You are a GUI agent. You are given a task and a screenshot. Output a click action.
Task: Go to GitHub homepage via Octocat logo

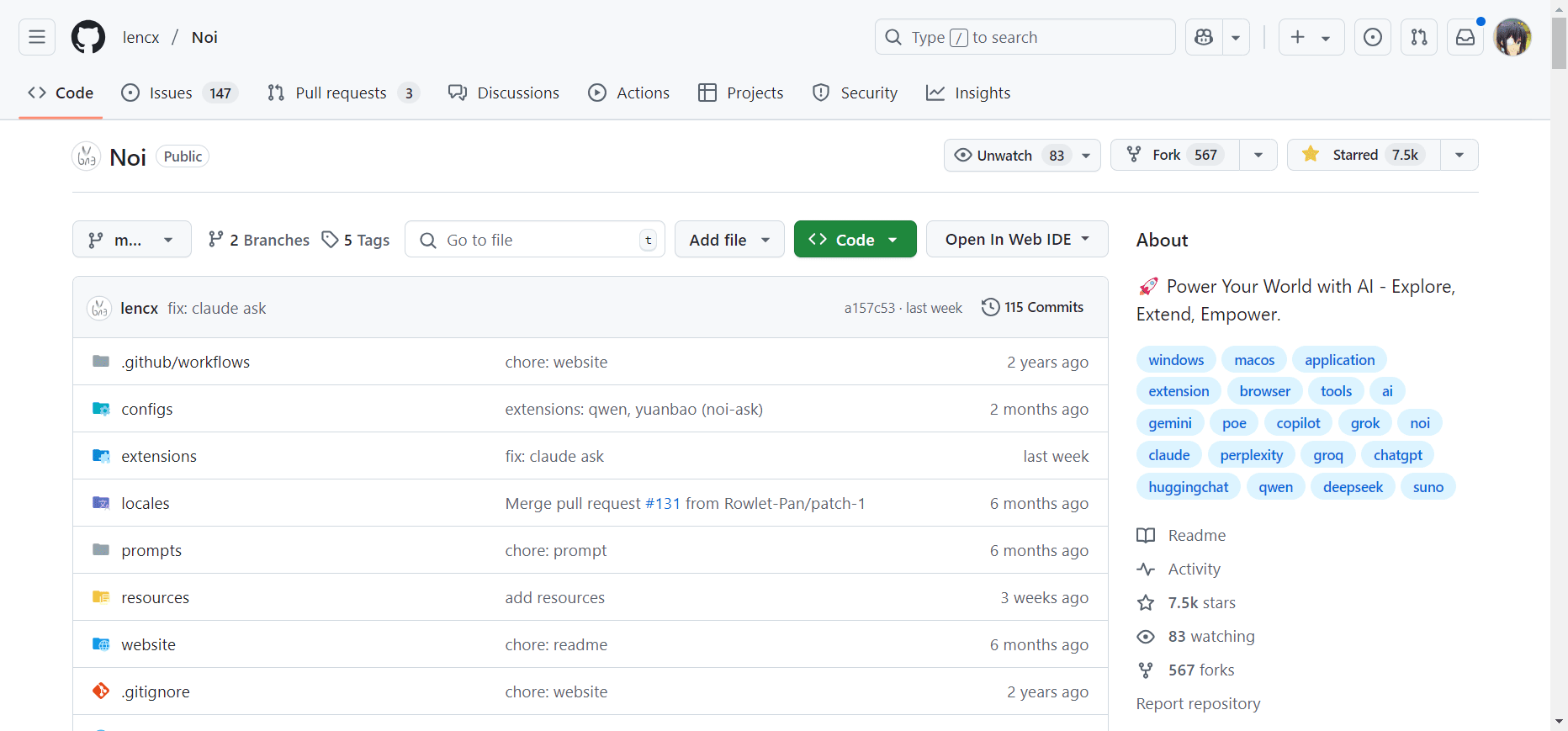point(88,37)
